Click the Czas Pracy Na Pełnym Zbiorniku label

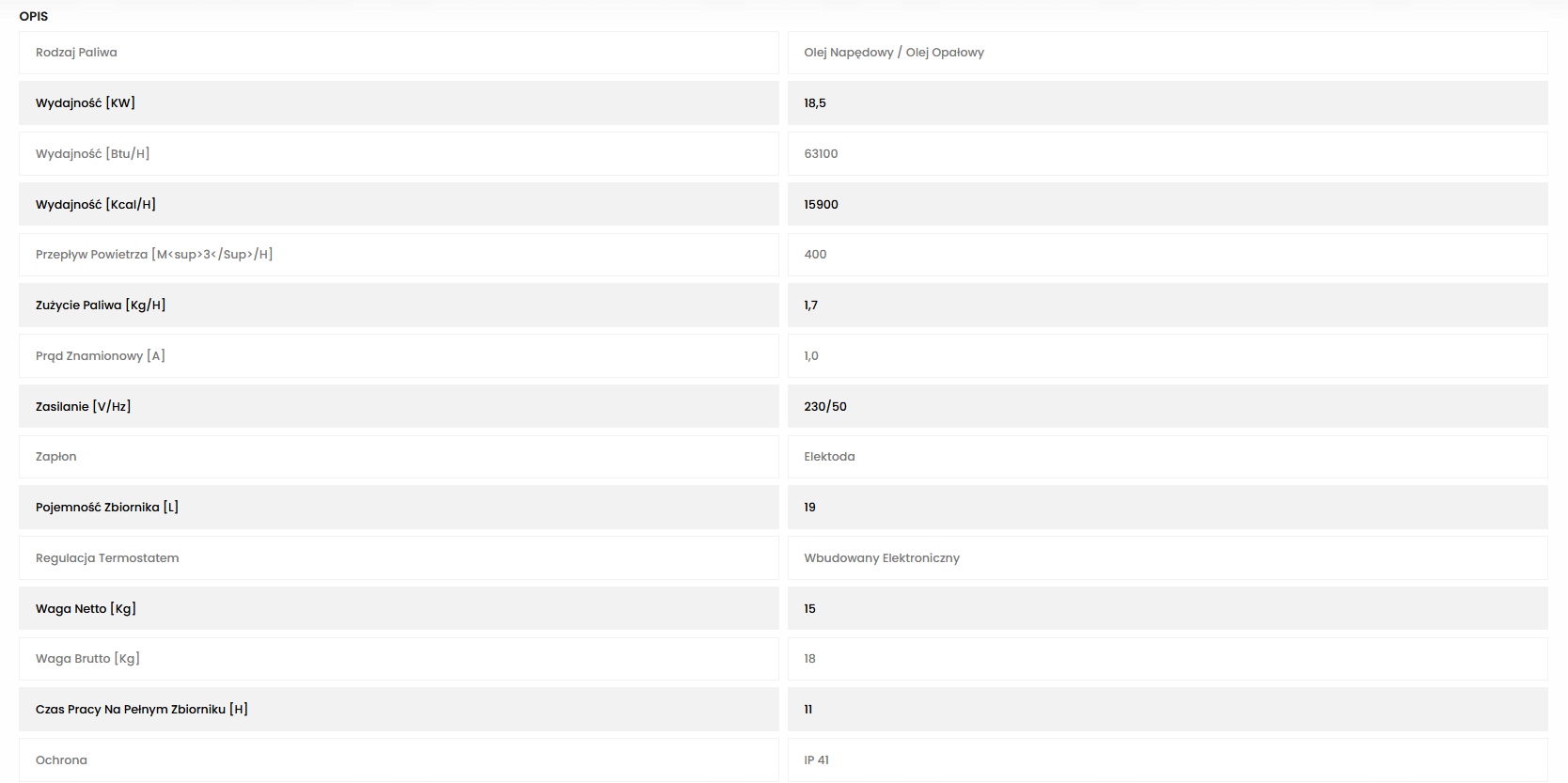[x=142, y=710]
